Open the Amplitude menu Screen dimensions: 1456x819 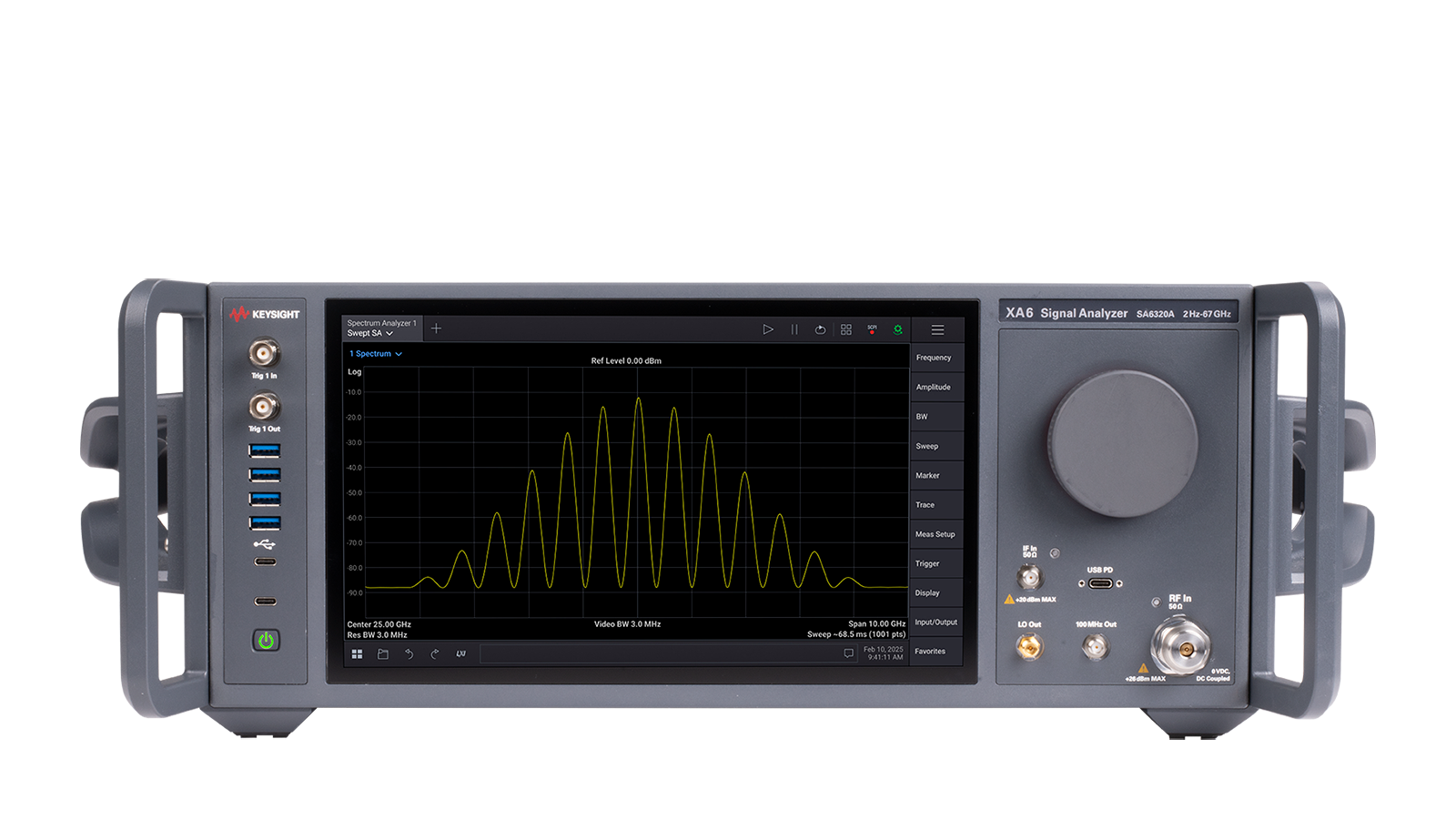[x=936, y=387]
